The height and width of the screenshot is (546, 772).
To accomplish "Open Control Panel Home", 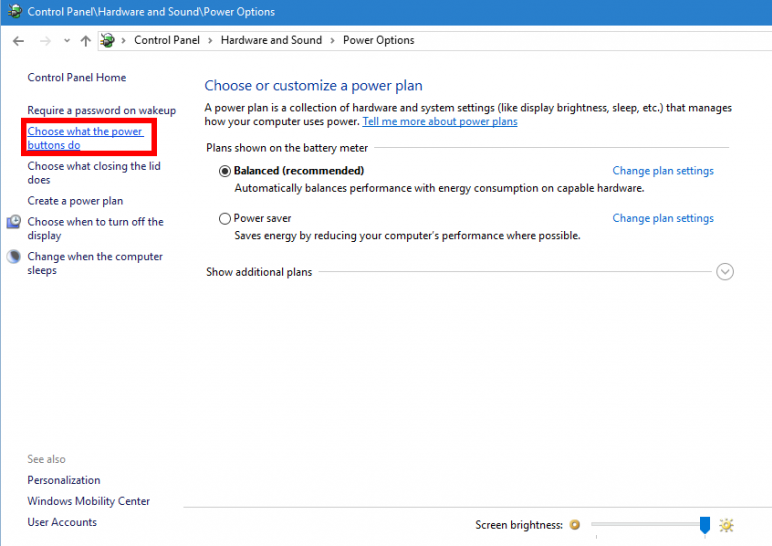I will [x=77, y=77].
